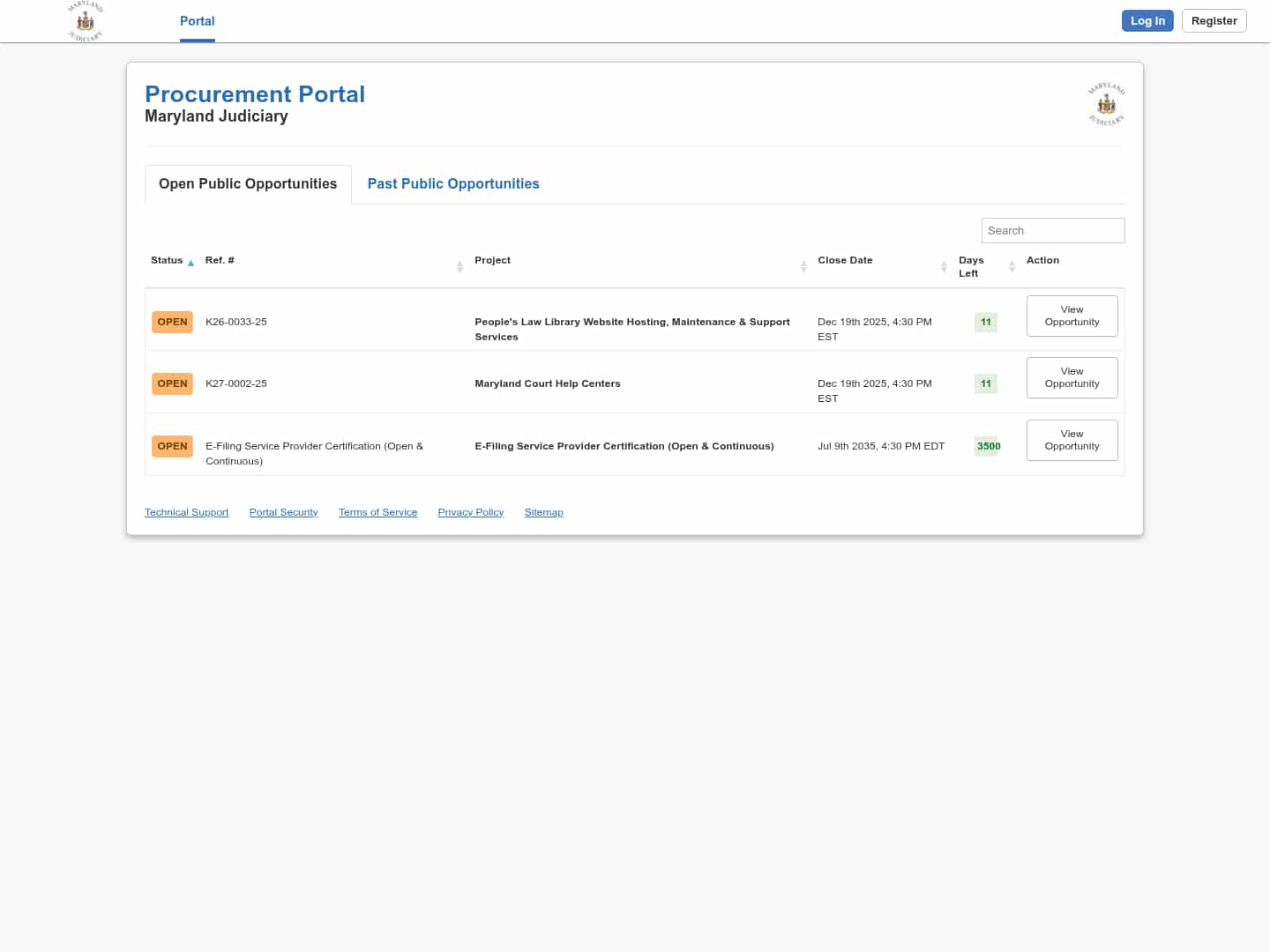Sort table by Days Left column arrows
The image size is (1270, 952).
[x=1012, y=266]
